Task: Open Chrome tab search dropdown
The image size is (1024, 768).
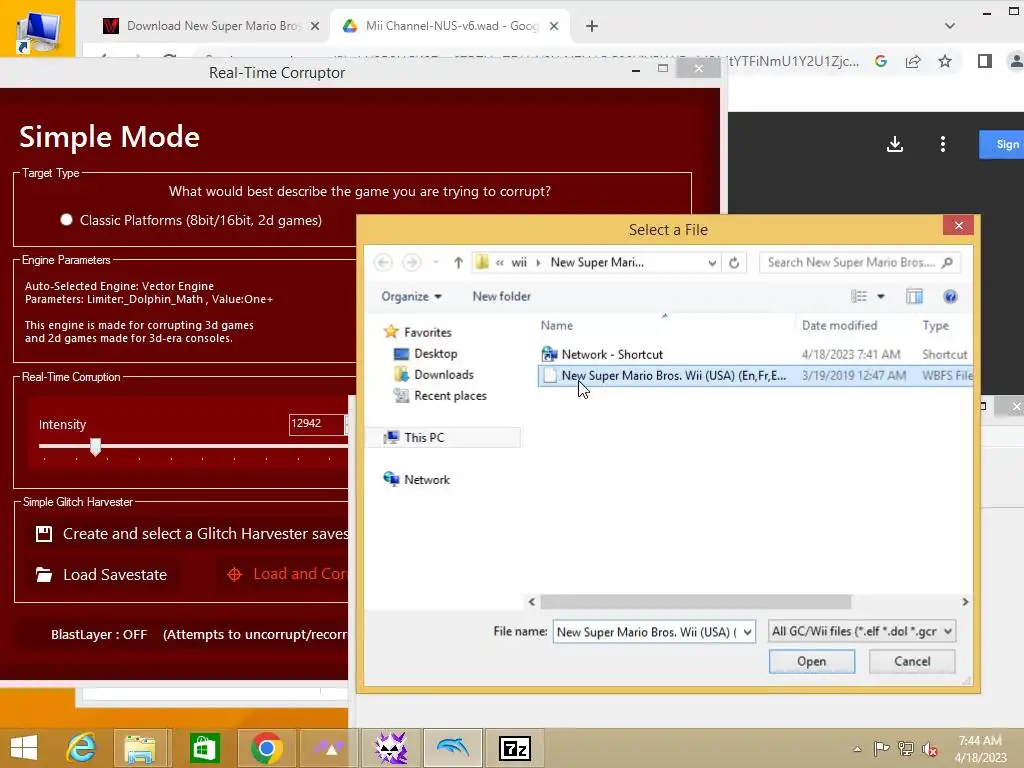Action: click(950, 26)
